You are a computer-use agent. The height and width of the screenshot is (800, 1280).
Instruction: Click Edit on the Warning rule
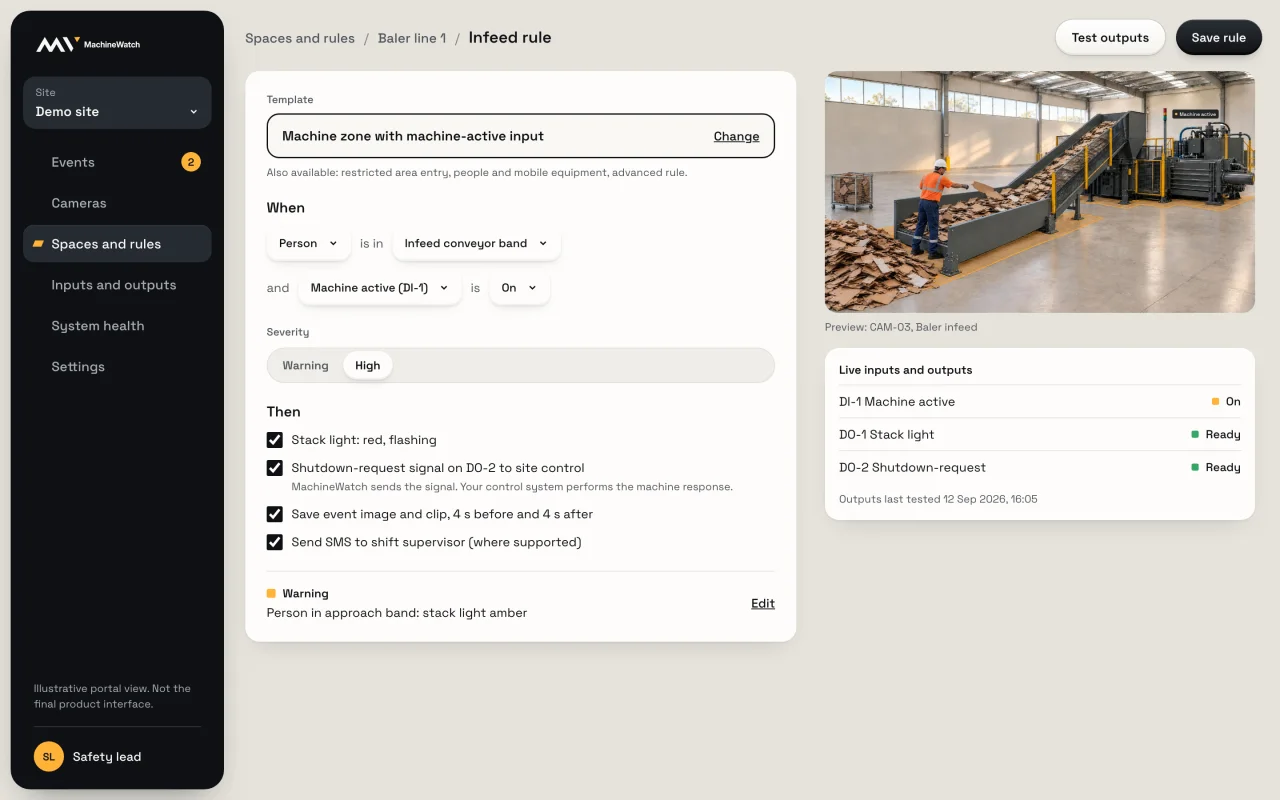point(763,603)
